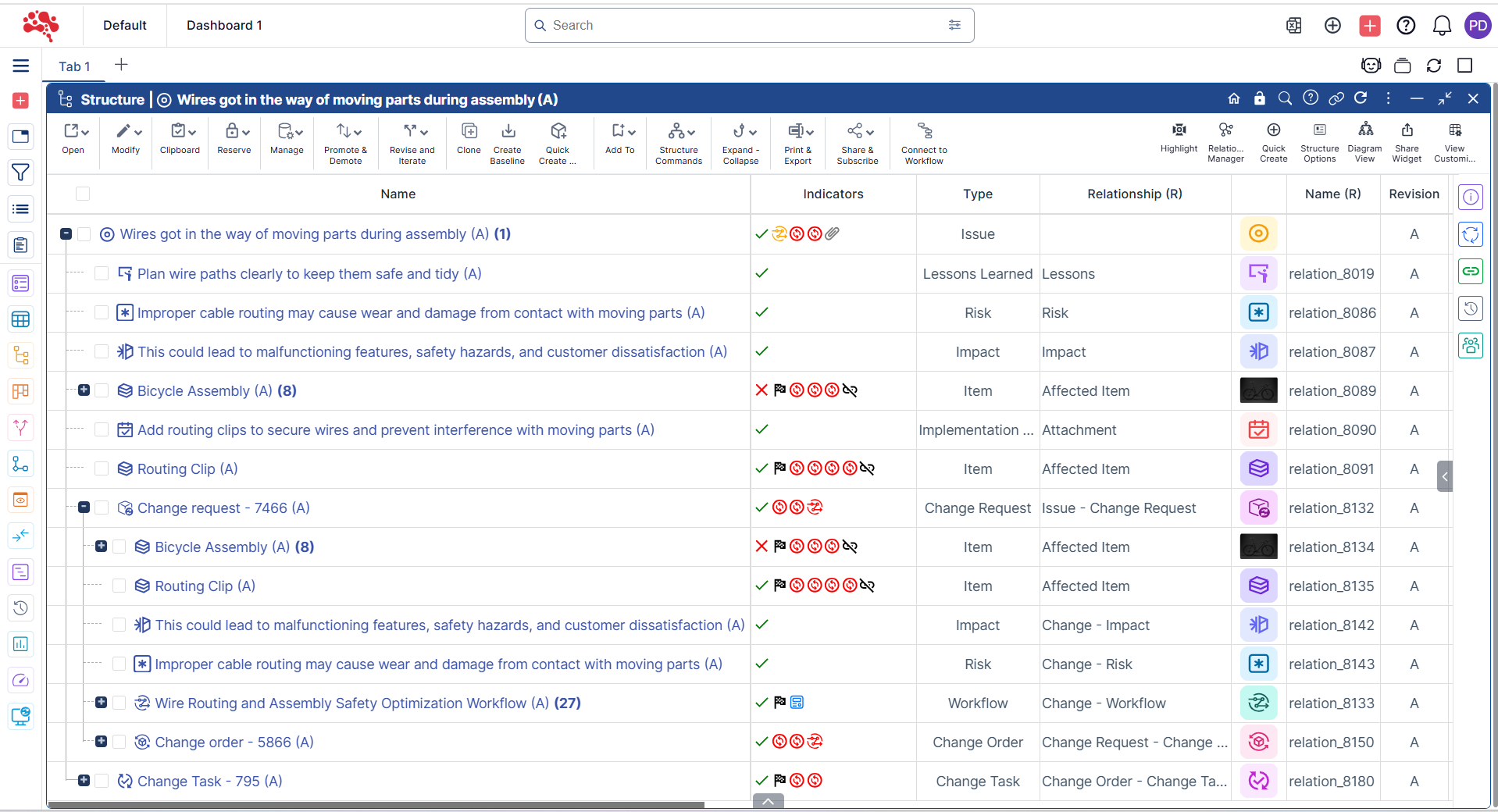
Task: Open Plan wire paths lessons learned link
Action: tap(309, 274)
